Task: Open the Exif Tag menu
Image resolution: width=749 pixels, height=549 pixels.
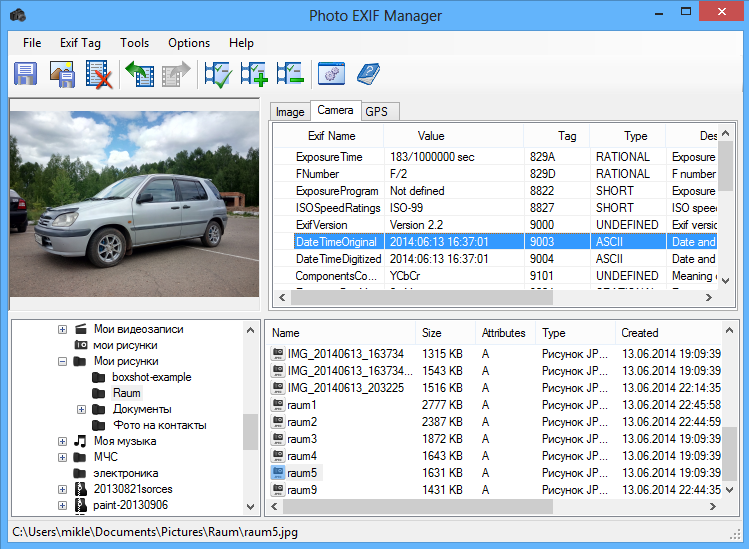Action: click(80, 43)
